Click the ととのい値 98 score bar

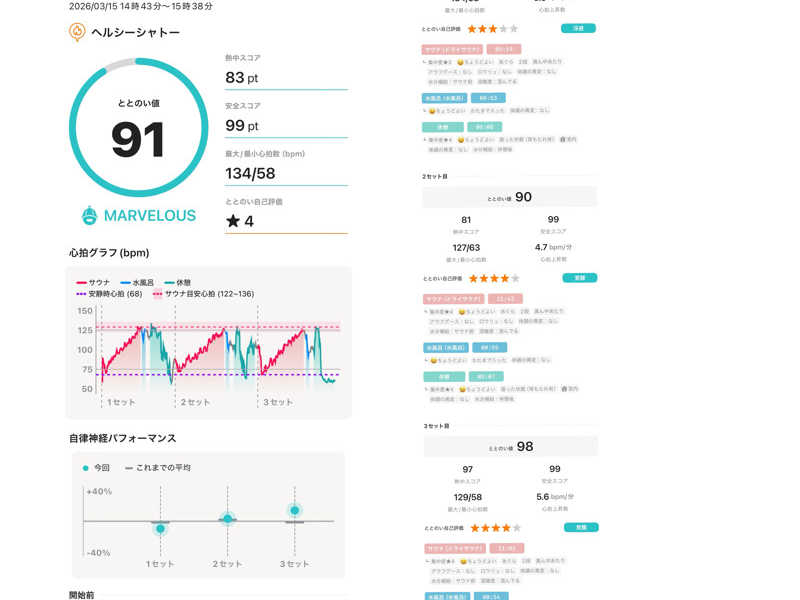pos(510,447)
